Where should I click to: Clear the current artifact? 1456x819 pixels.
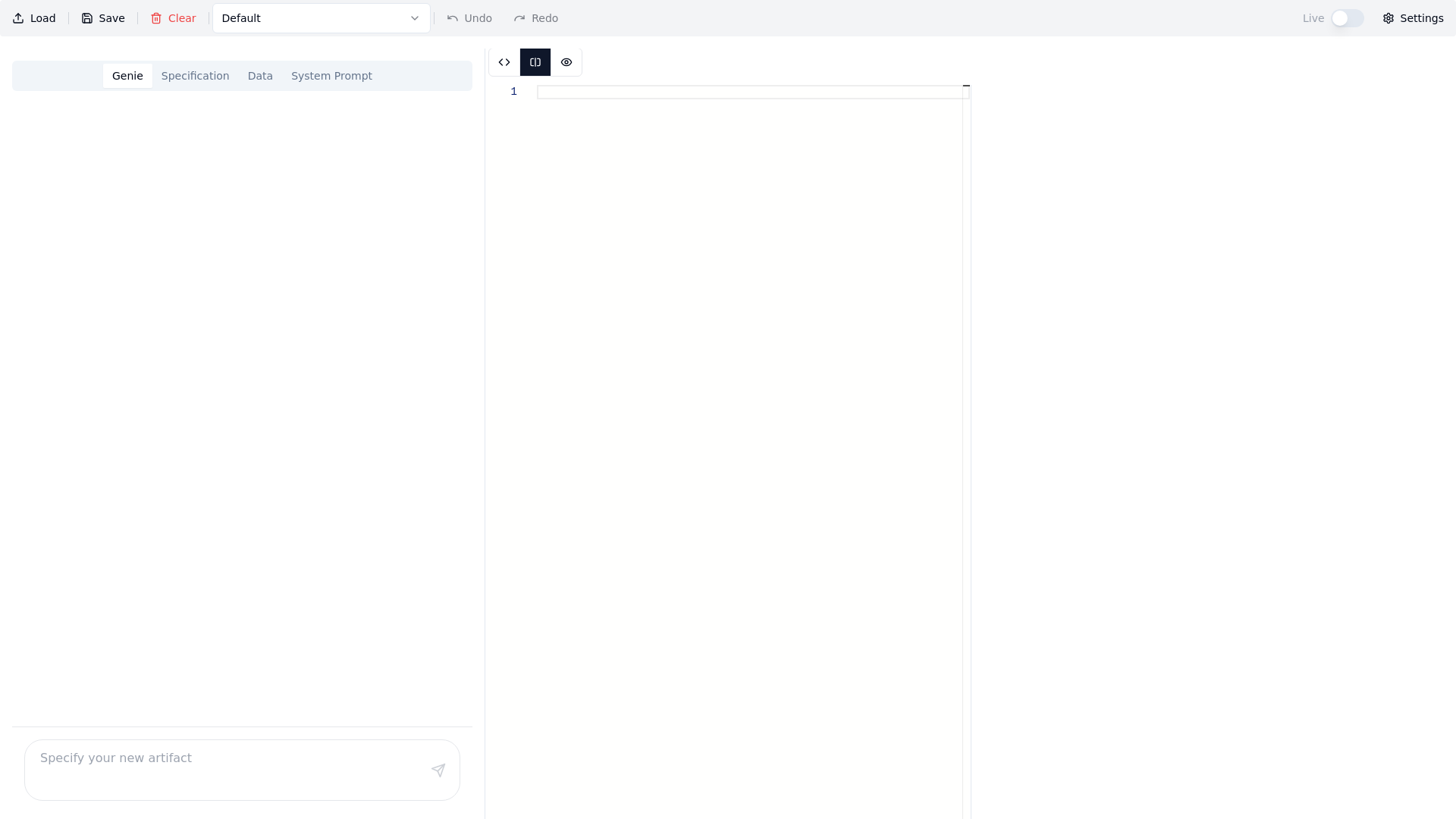[x=173, y=18]
